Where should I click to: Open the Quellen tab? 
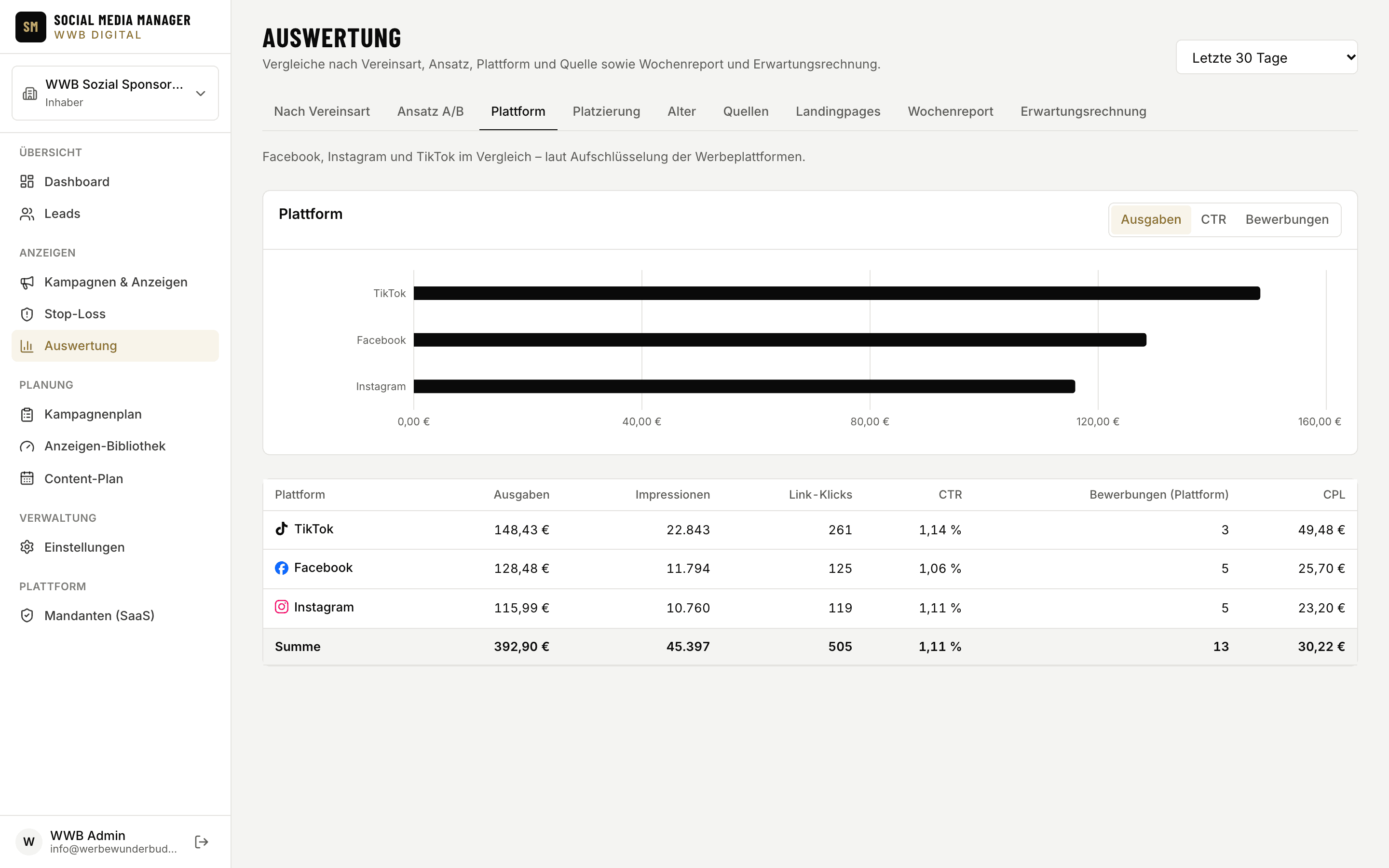(x=745, y=111)
